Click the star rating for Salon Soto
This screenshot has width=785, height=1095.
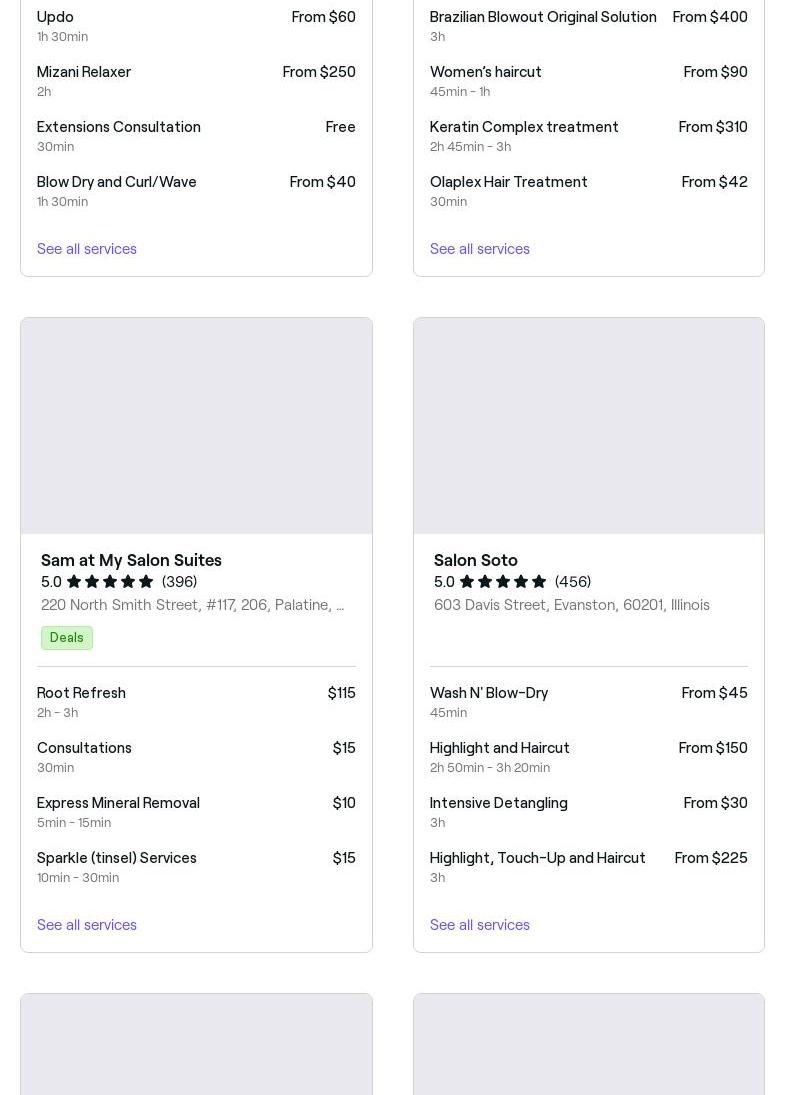(x=503, y=582)
